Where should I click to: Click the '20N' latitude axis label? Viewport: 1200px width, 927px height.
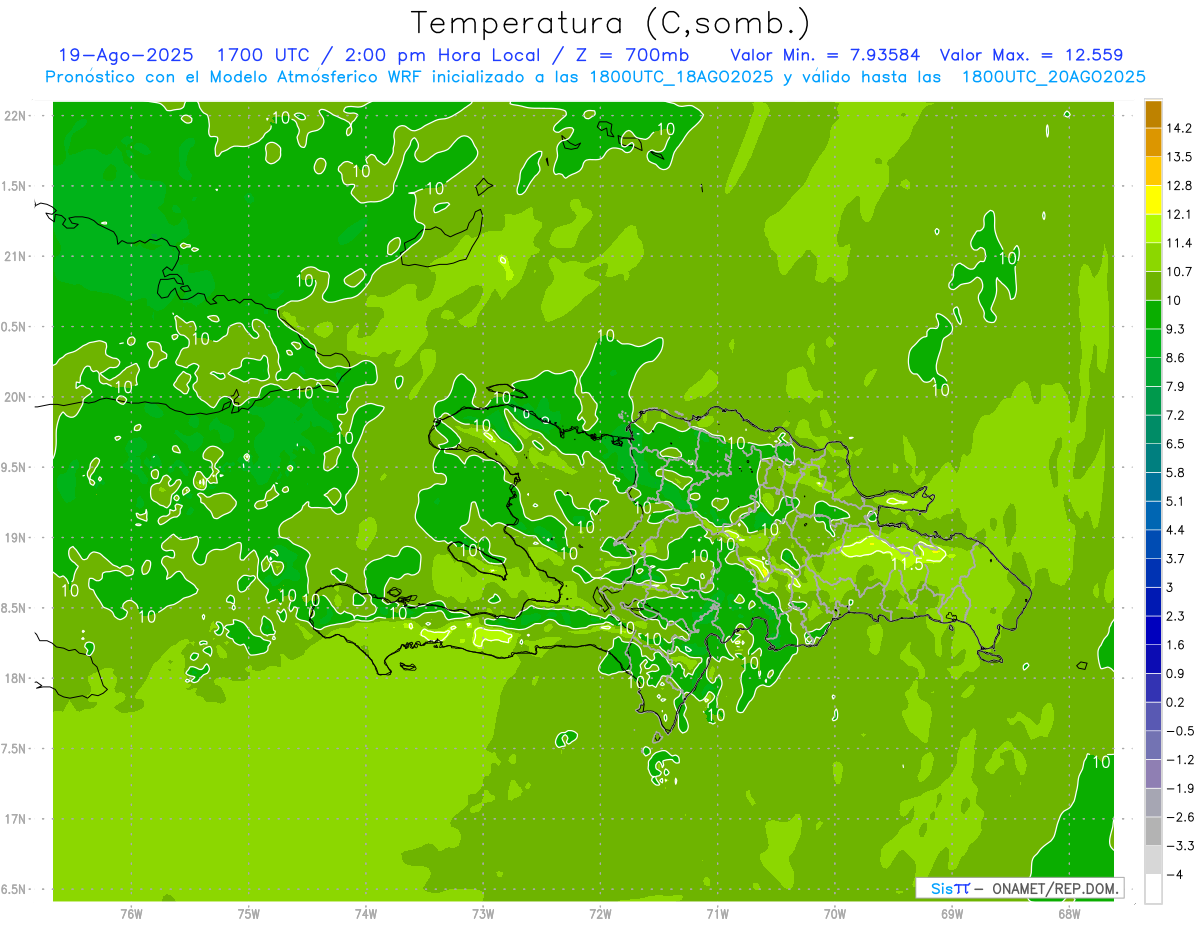pyautogui.click(x=17, y=397)
